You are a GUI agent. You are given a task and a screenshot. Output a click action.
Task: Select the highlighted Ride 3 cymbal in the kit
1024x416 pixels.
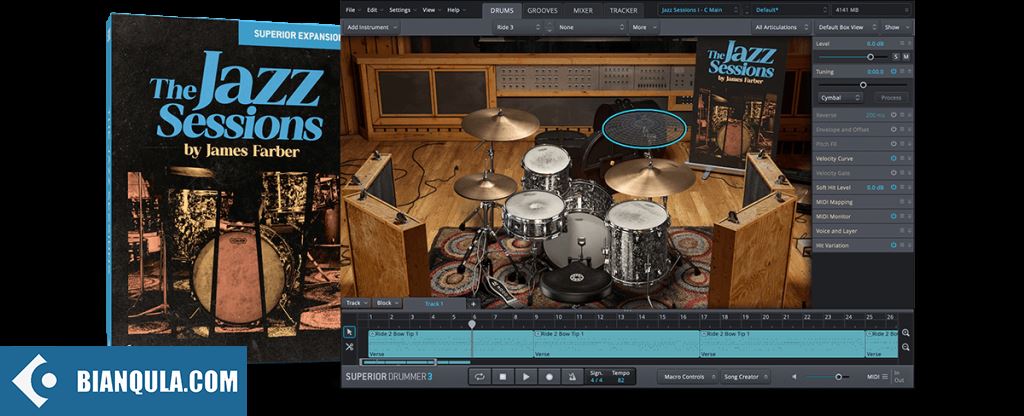coord(644,128)
